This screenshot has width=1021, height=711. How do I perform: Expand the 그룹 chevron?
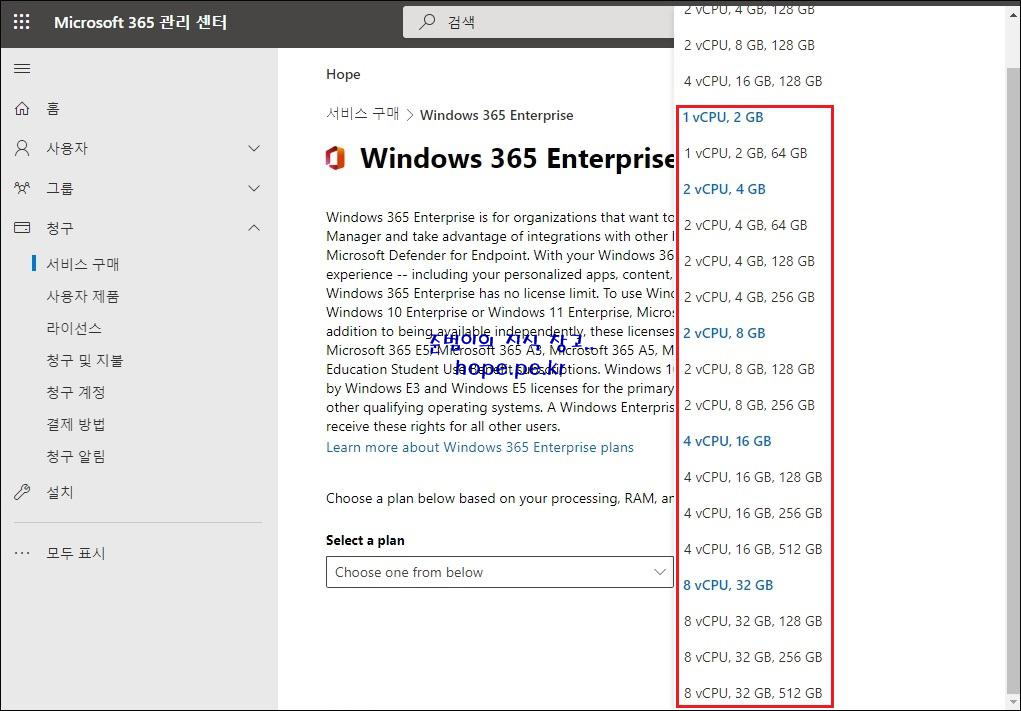tap(255, 188)
